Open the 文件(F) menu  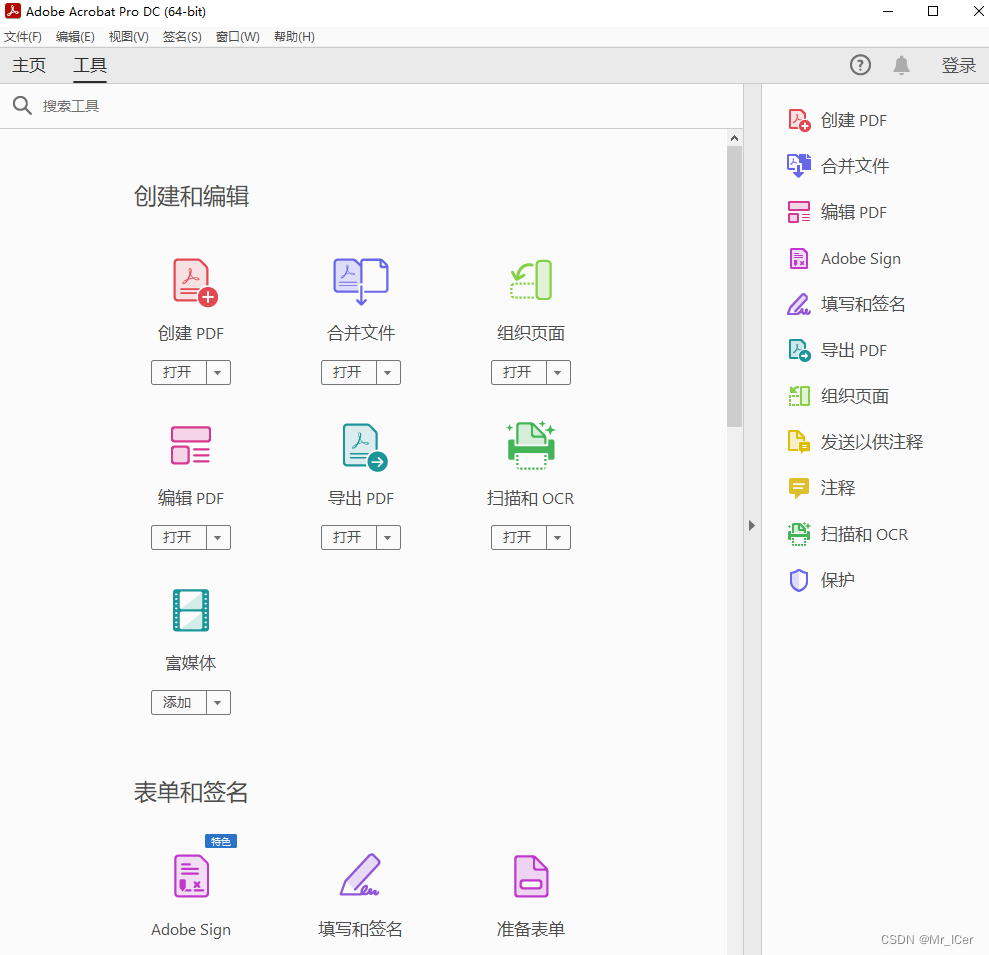coord(23,37)
